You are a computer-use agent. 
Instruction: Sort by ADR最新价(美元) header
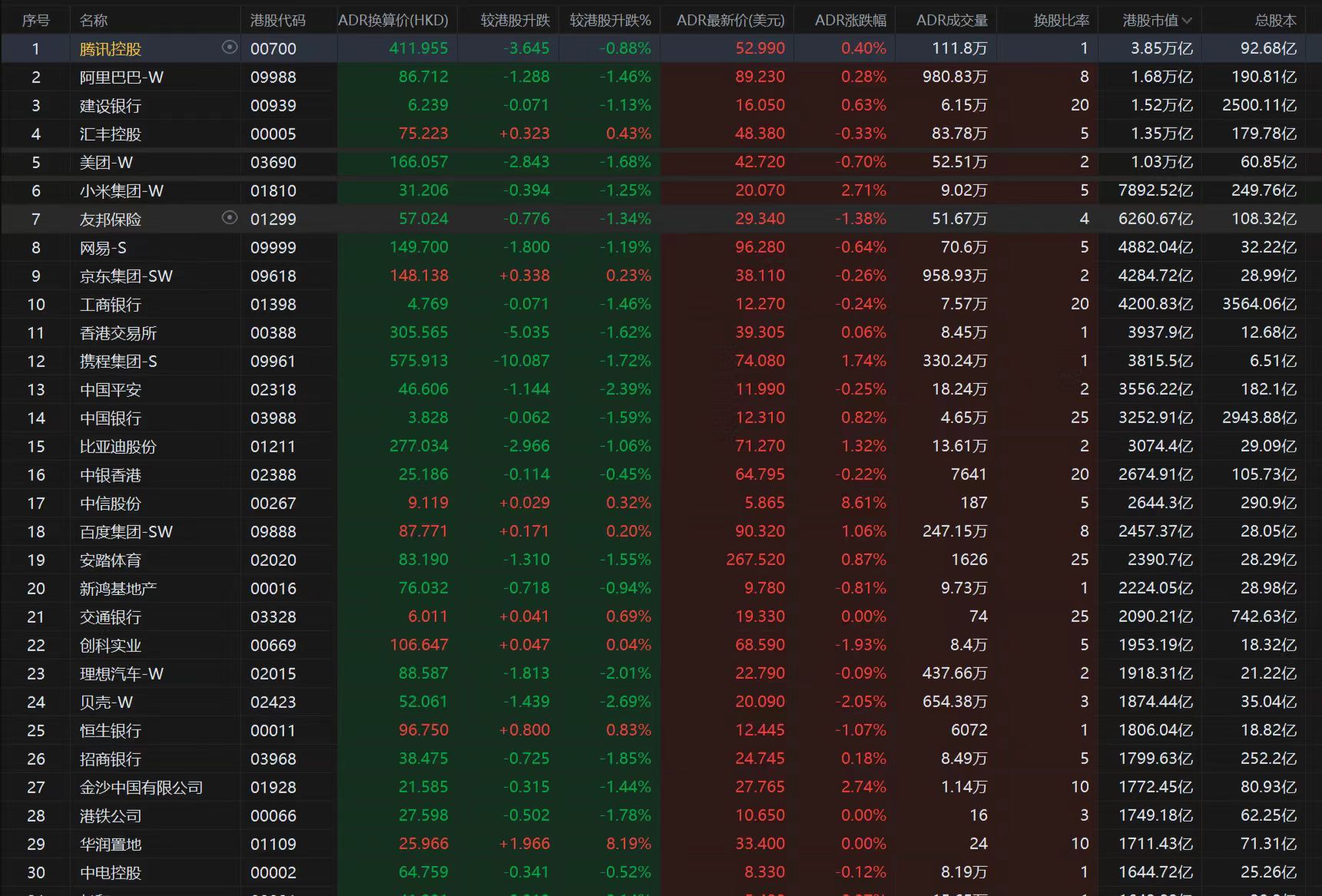[731, 21]
